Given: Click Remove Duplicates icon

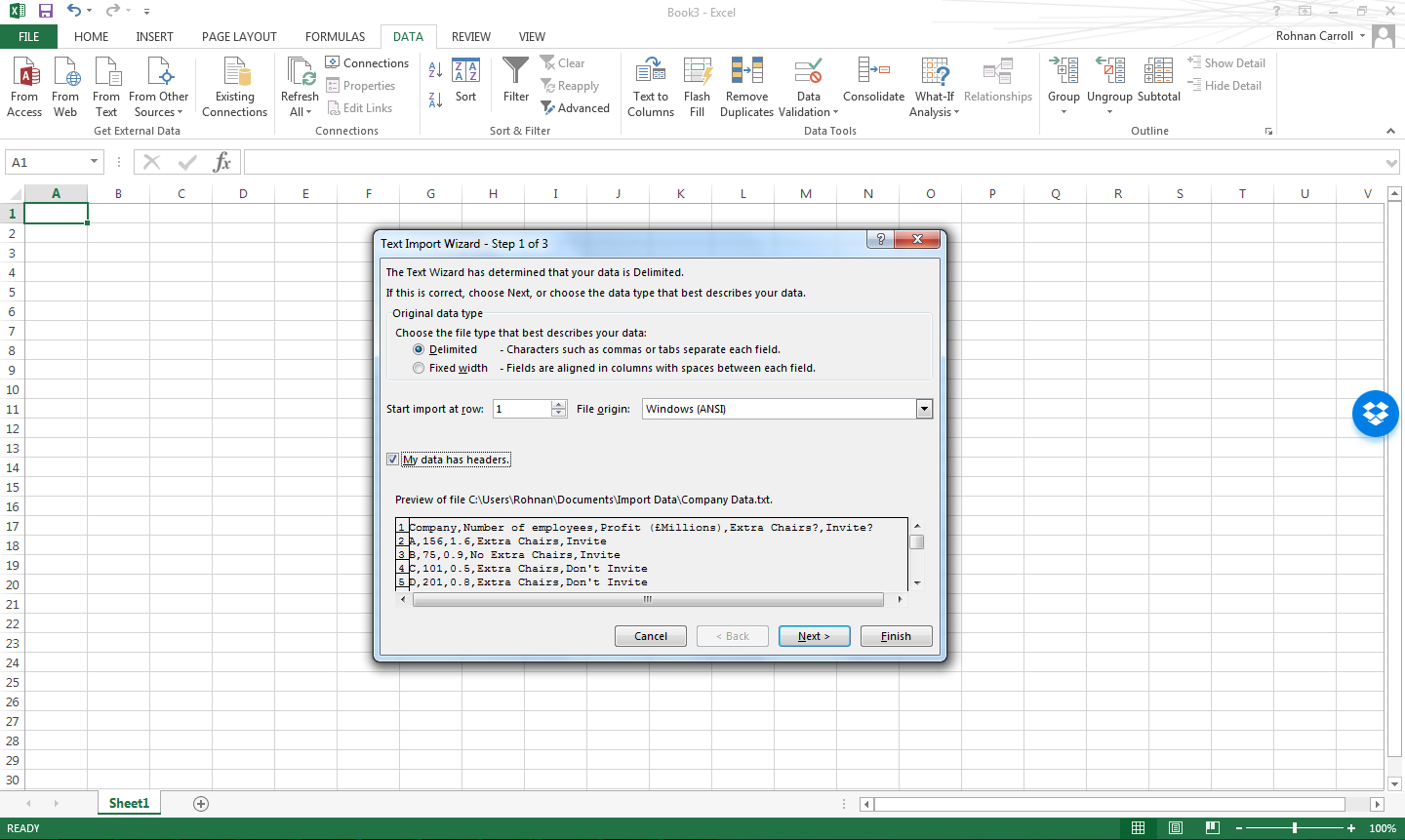Looking at the screenshot, I should point(746,87).
